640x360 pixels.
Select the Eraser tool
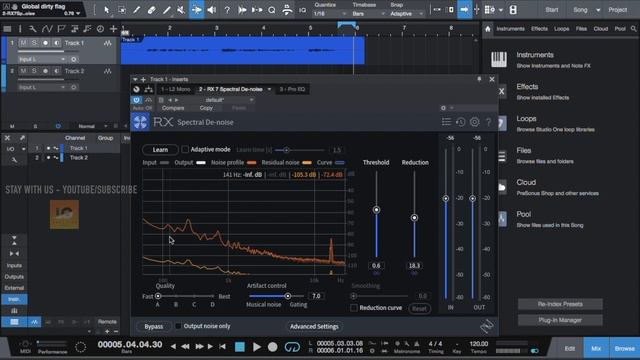click(151, 10)
